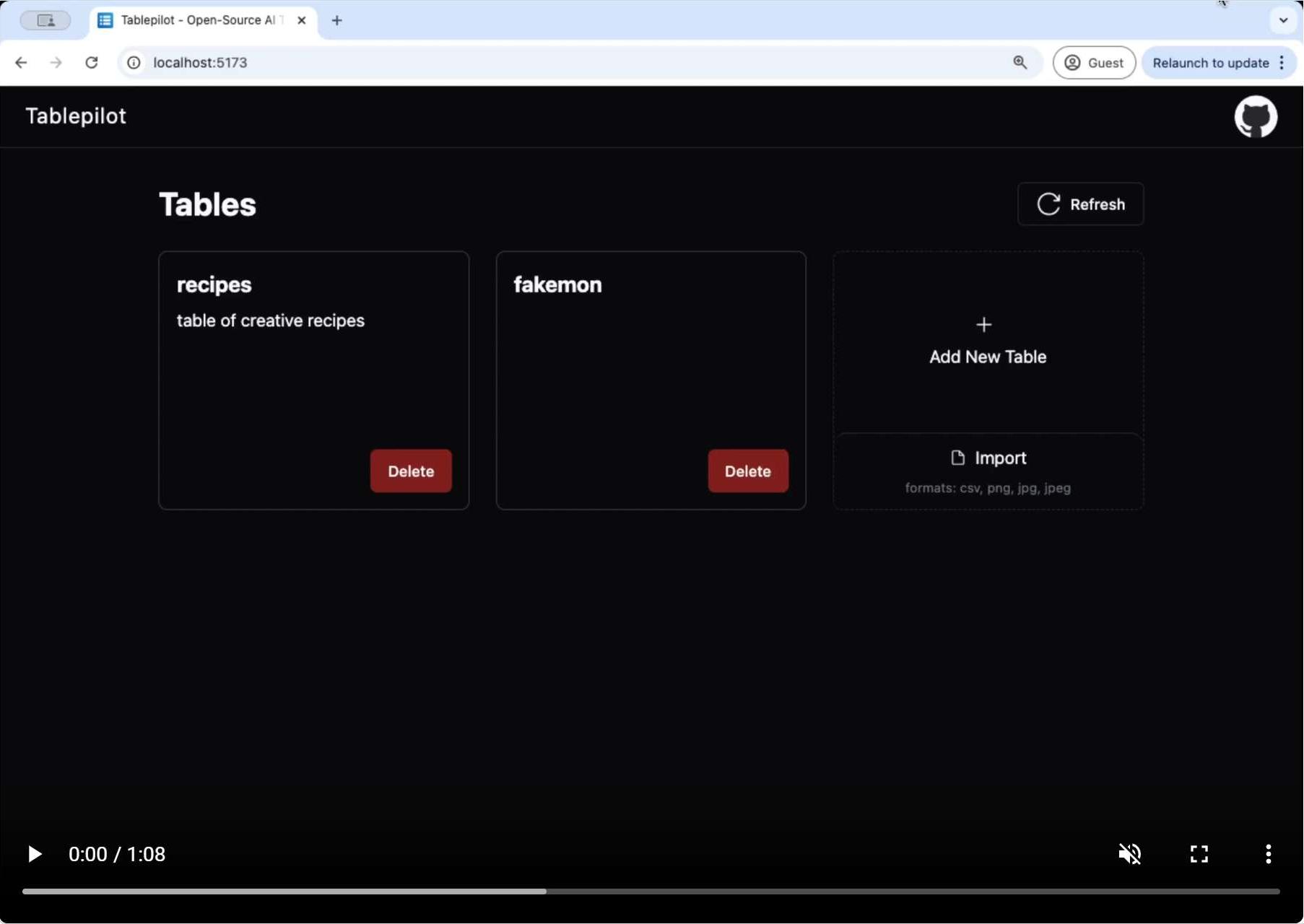Enter video fullscreen mode
Image resolution: width=1304 pixels, height=924 pixels.
point(1199,854)
